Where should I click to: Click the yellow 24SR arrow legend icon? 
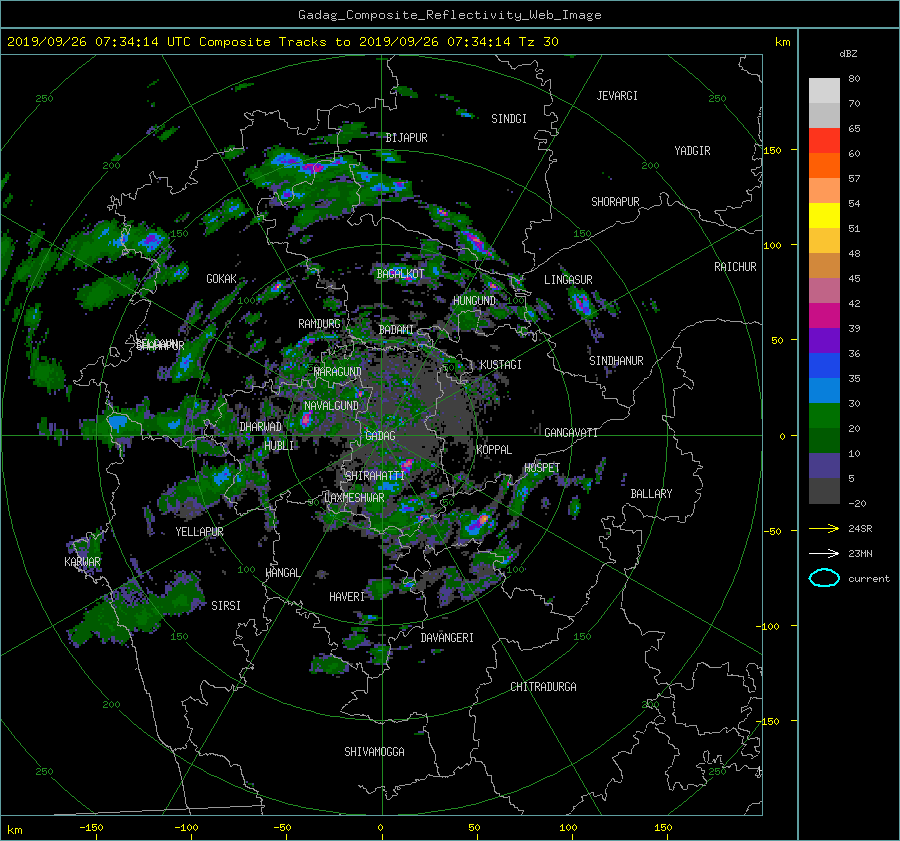coord(824,528)
